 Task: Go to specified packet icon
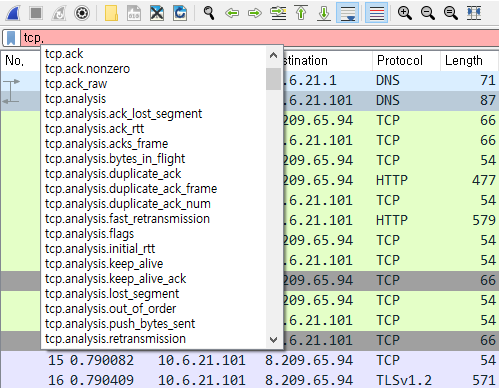point(278,13)
